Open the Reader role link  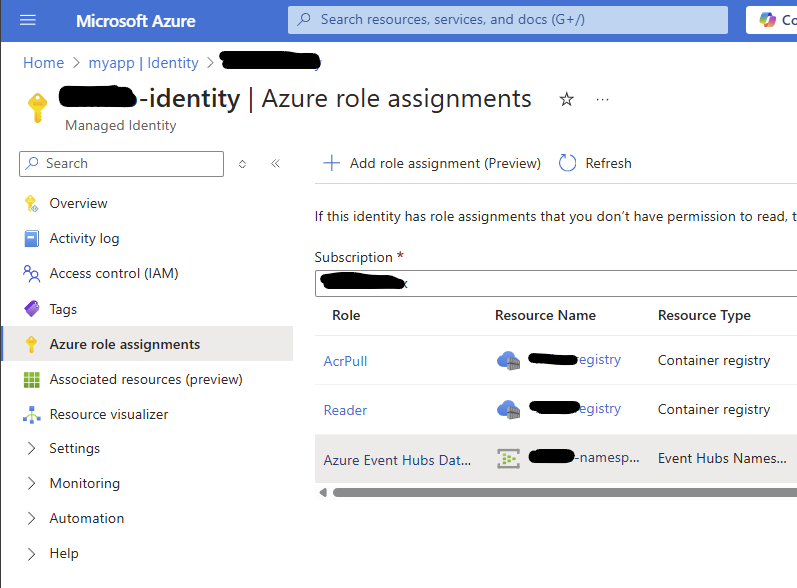[345, 410]
